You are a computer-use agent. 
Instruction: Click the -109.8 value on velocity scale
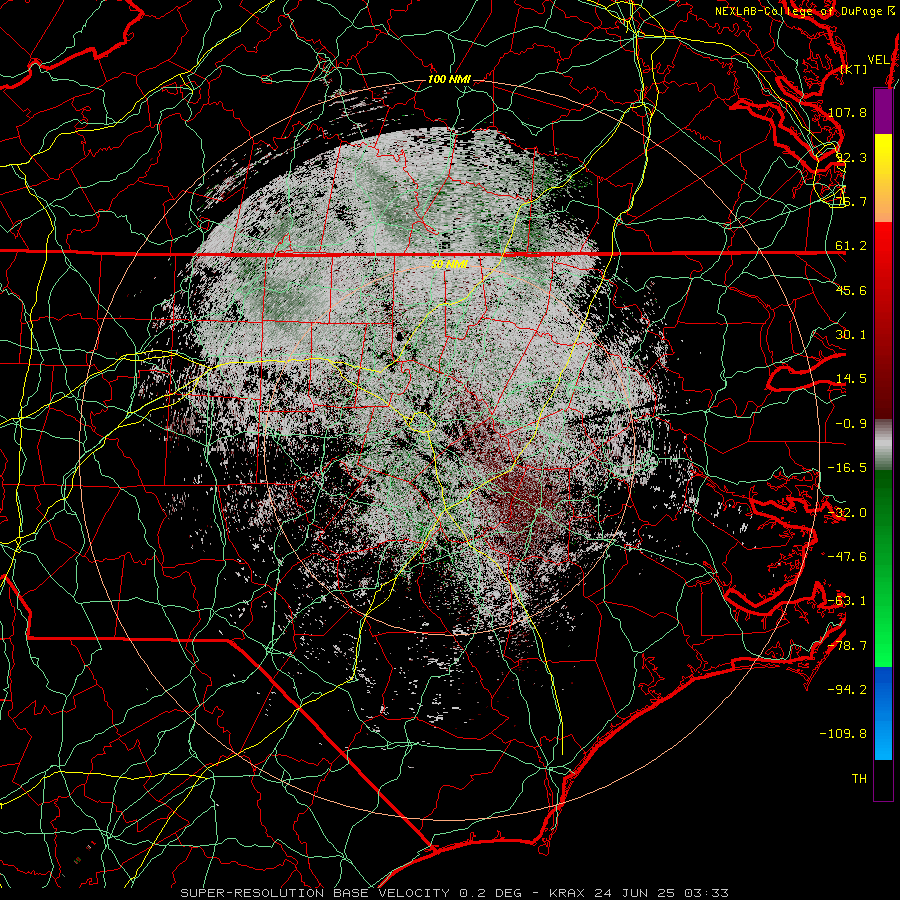point(843,734)
